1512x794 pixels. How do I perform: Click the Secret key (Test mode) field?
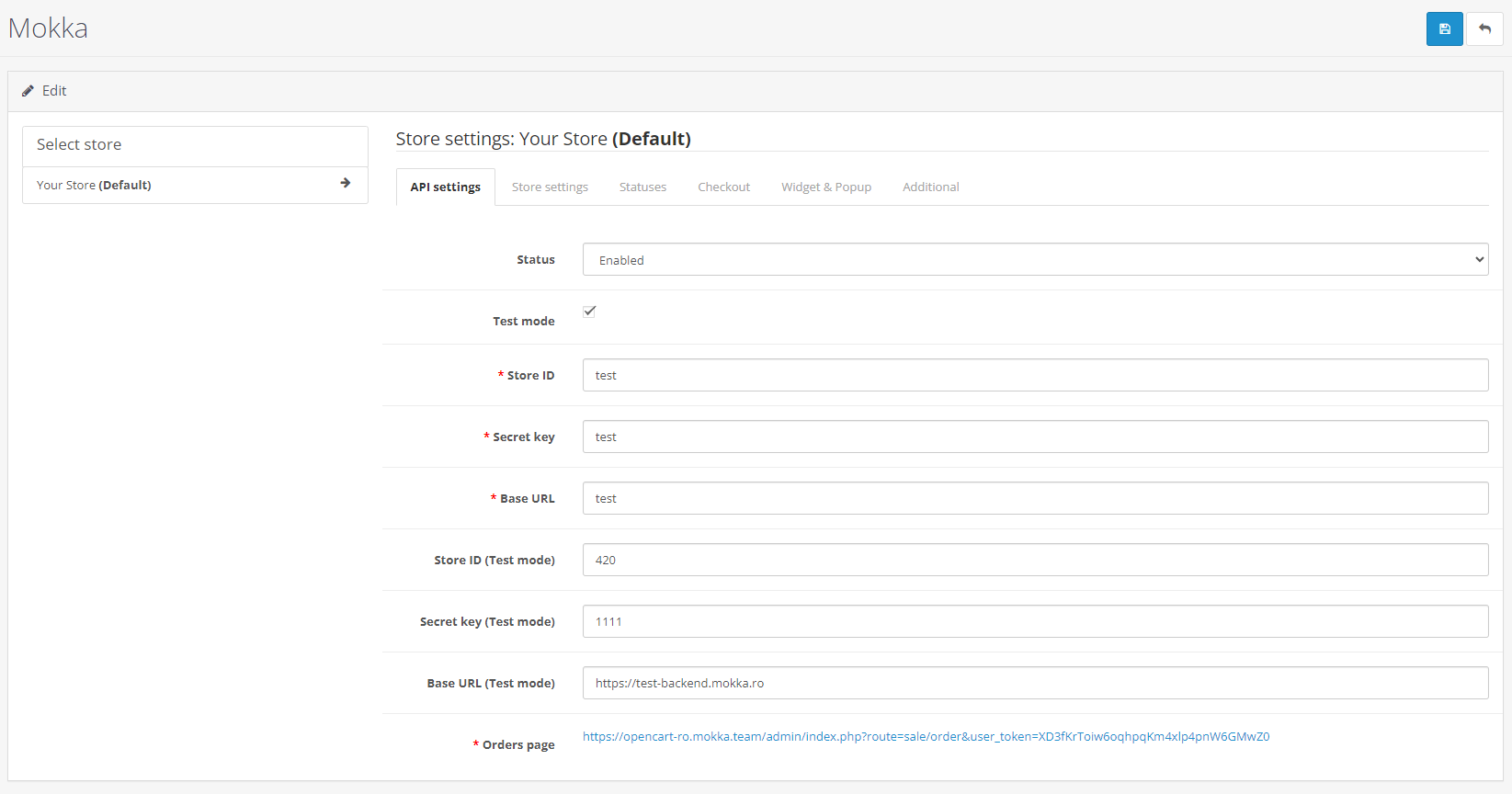(1035, 621)
